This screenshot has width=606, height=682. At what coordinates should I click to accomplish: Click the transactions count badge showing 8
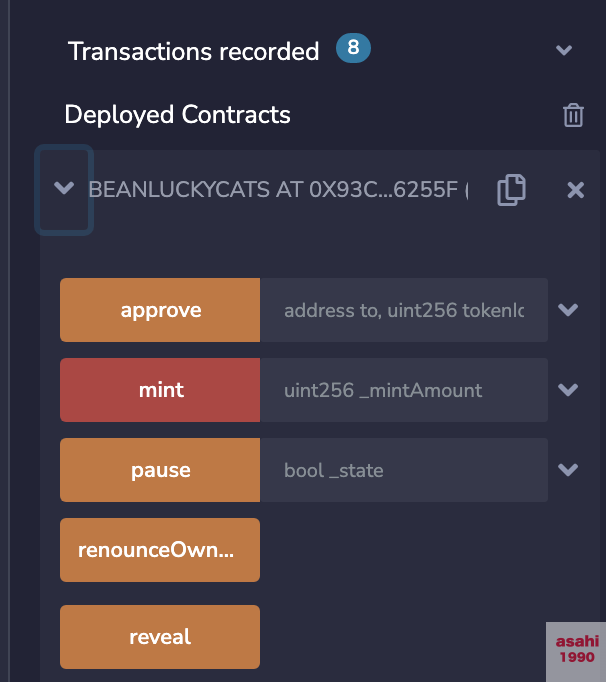(x=353, y=48)
